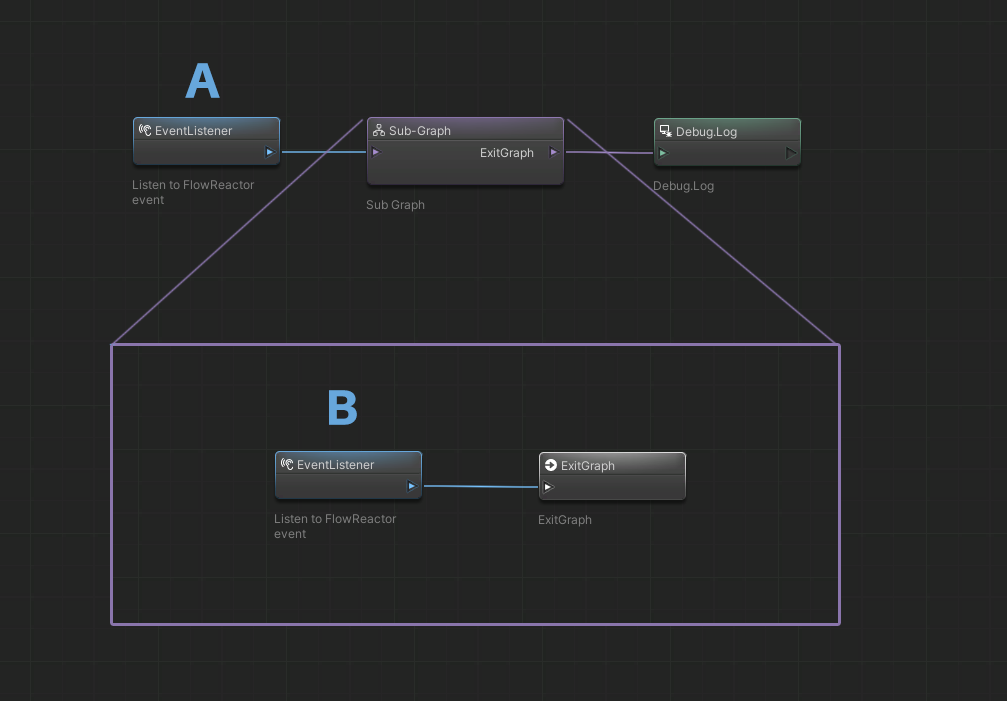Image resolution: width=1007 pixels, height=701 pixels.
Task: Click the large blue letter A label
Action: 202,82
